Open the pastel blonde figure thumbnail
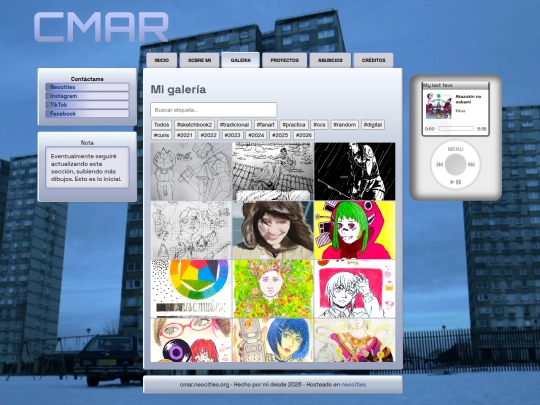 354,340
